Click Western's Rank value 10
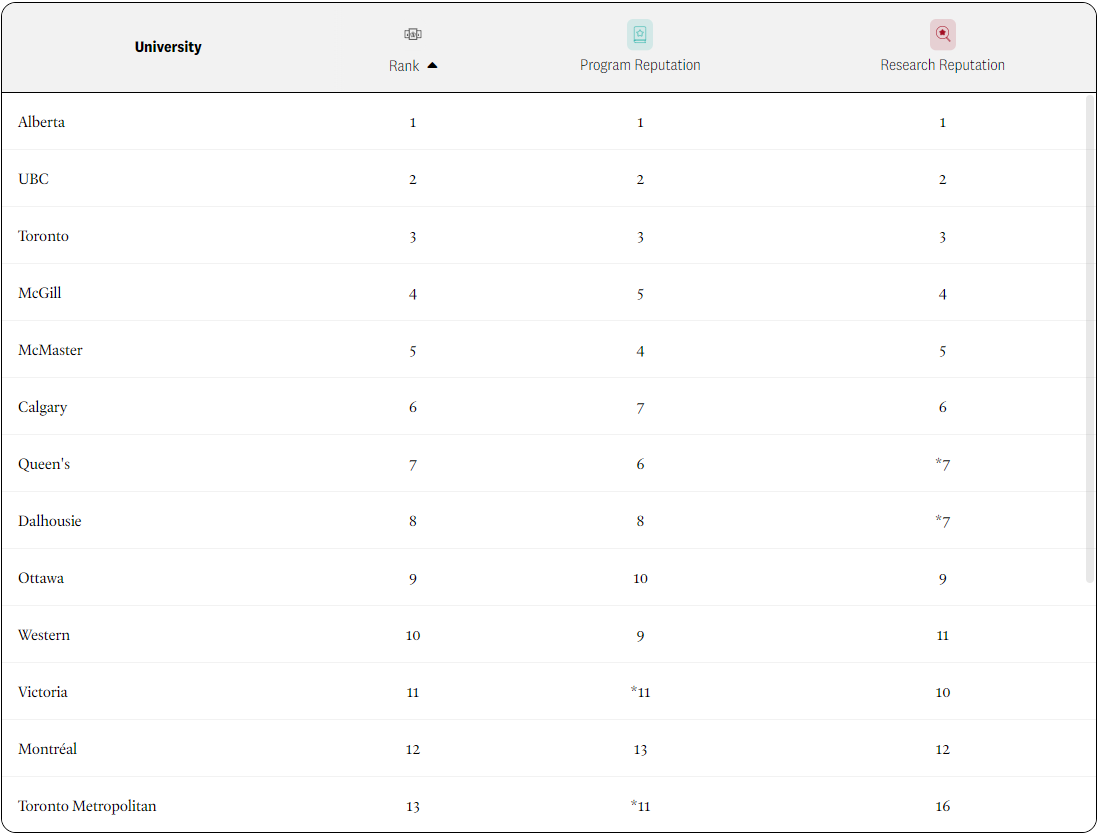Screen dimensions: 1098x834 [413, 636]
